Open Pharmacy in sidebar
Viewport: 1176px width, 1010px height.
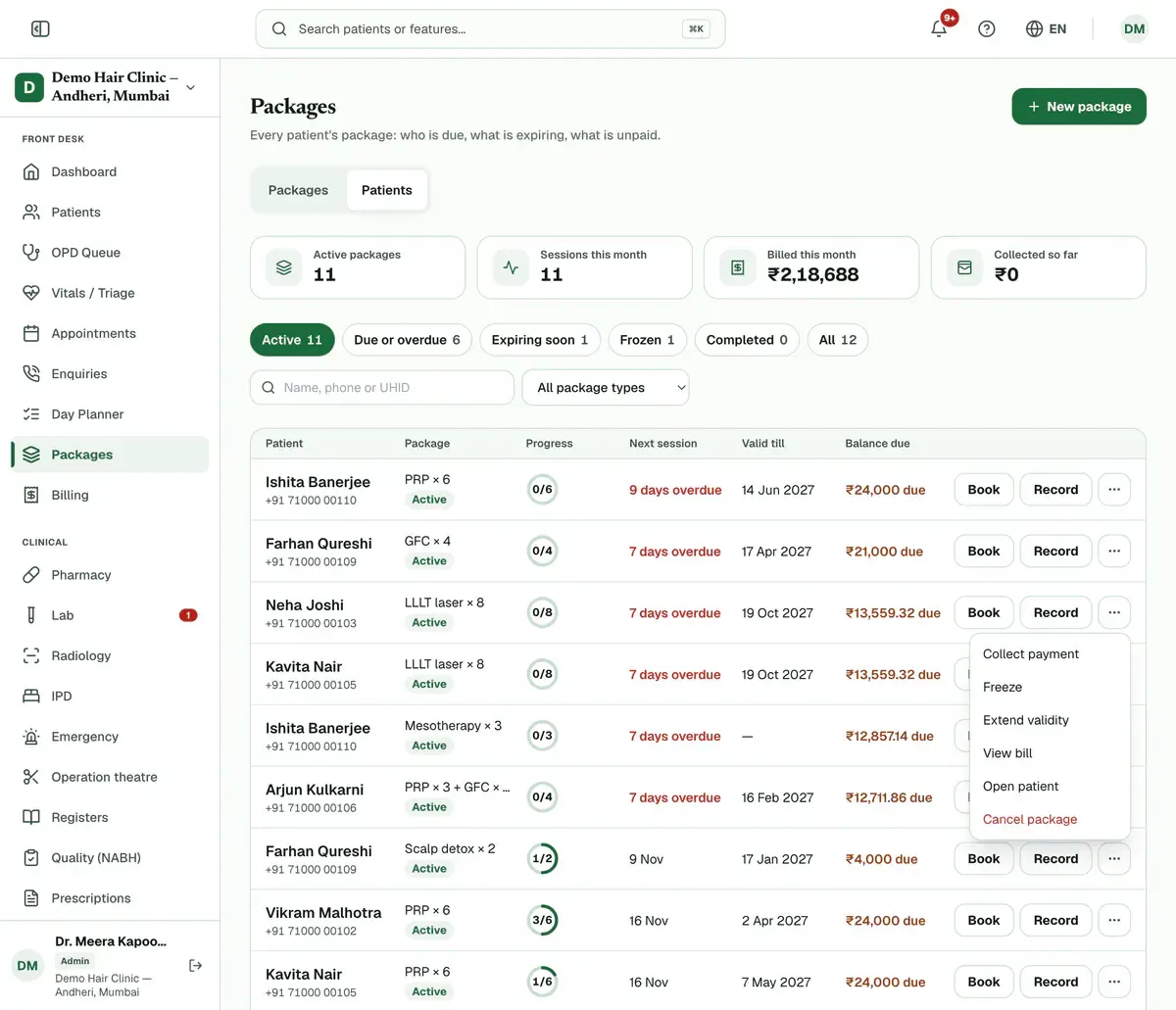[110, 575]
